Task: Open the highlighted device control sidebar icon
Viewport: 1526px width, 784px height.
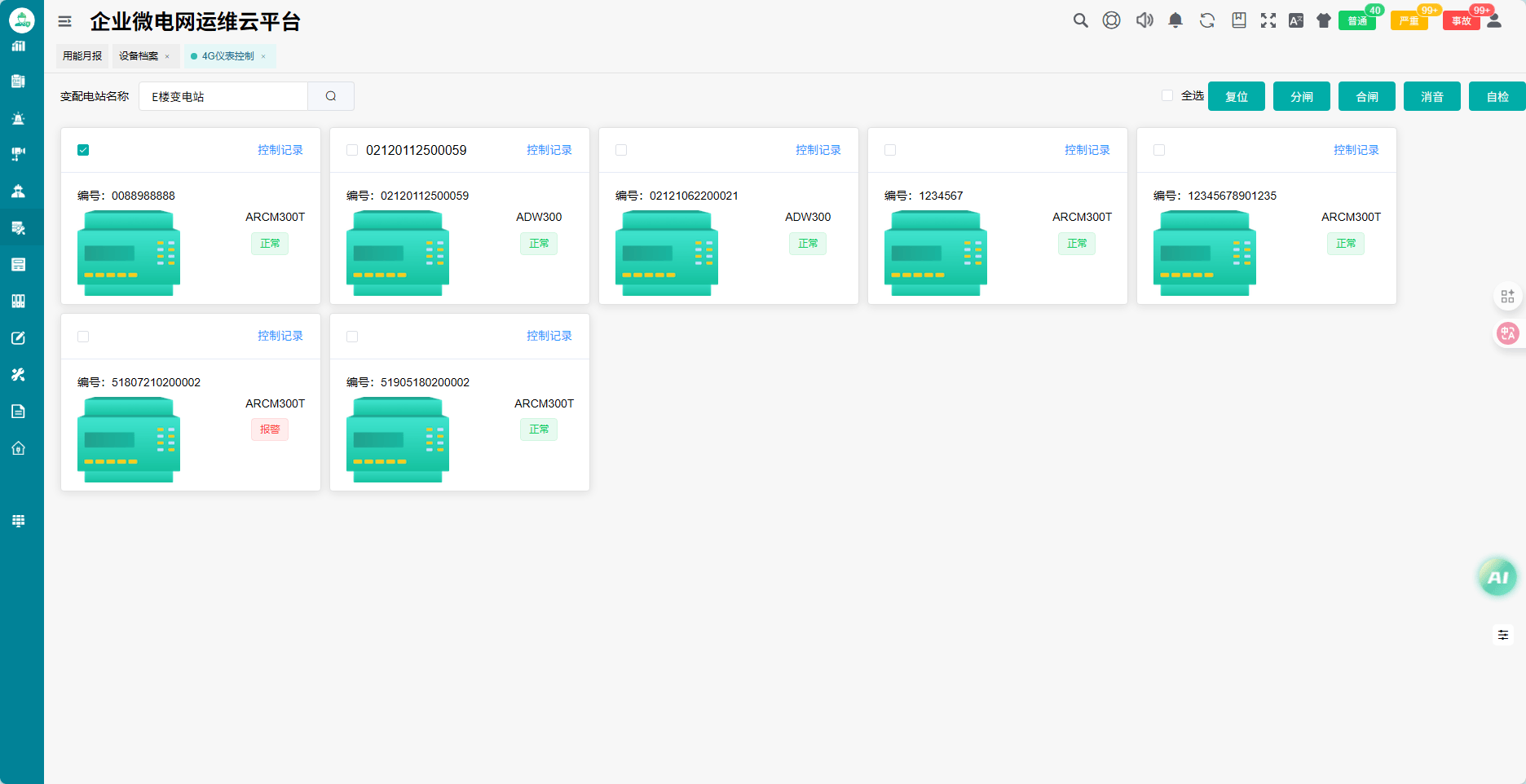Action: tap(18, 228)
